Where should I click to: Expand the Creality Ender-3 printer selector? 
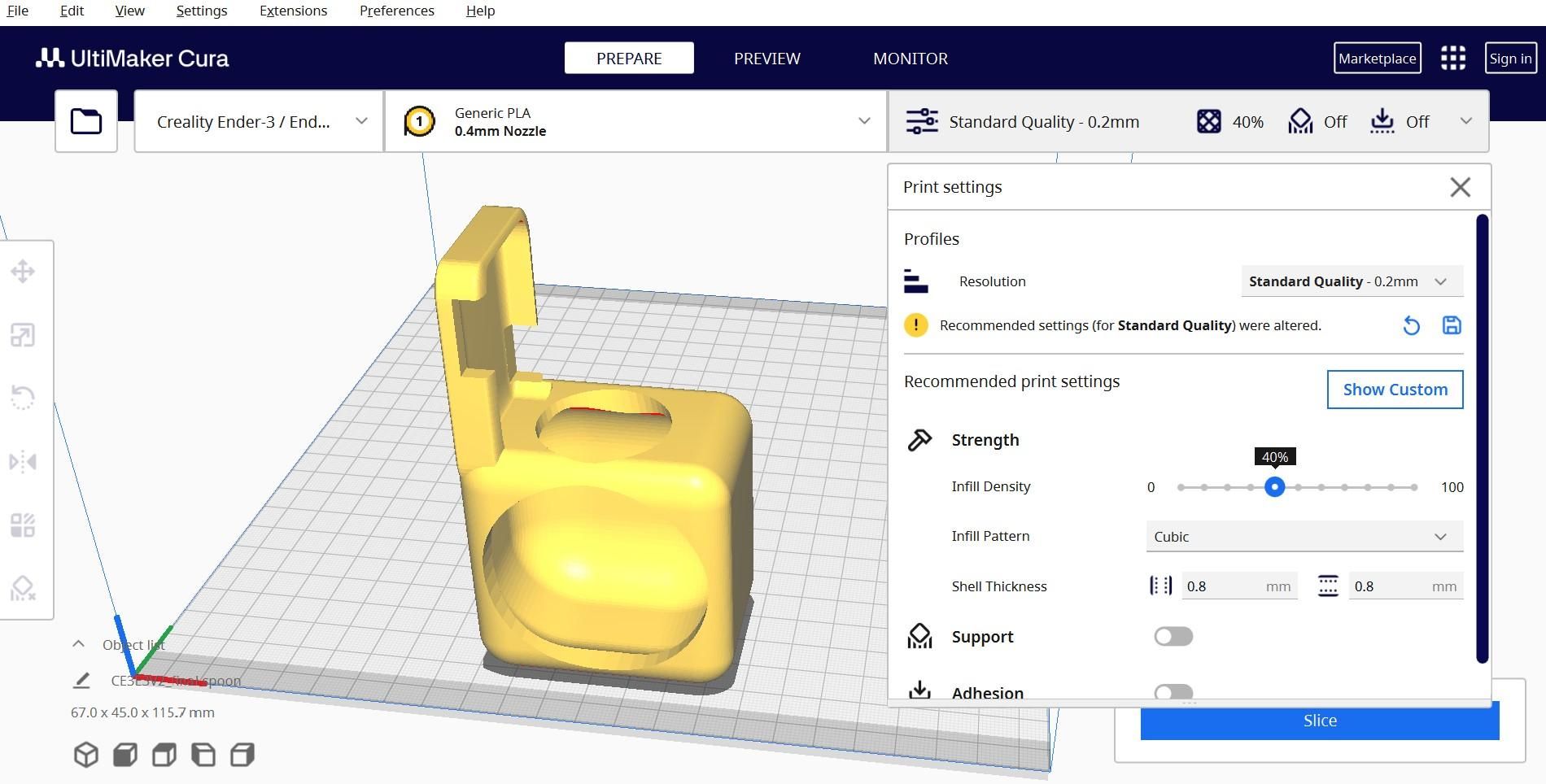coord(259,121)
